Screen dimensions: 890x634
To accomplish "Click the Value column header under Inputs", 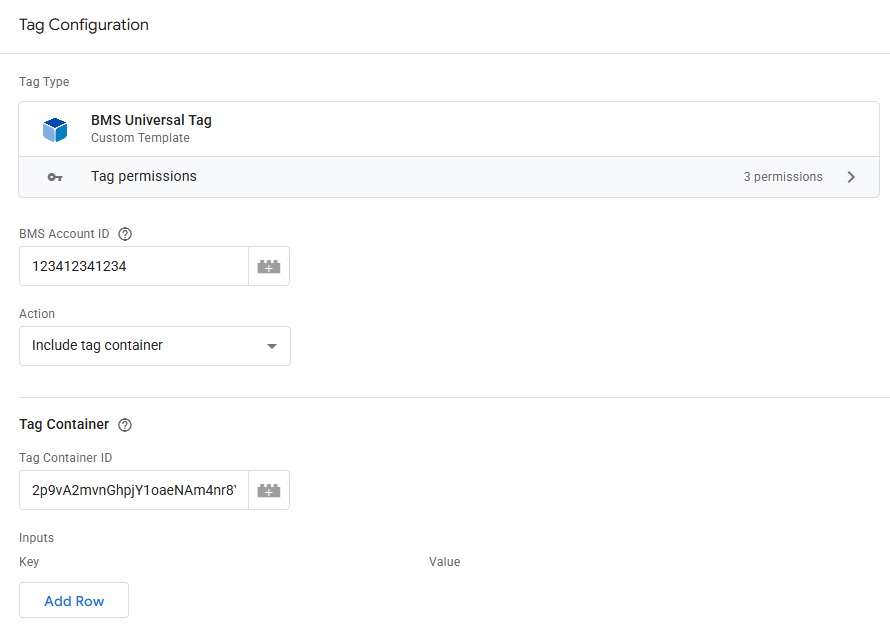I will point(444,562).
